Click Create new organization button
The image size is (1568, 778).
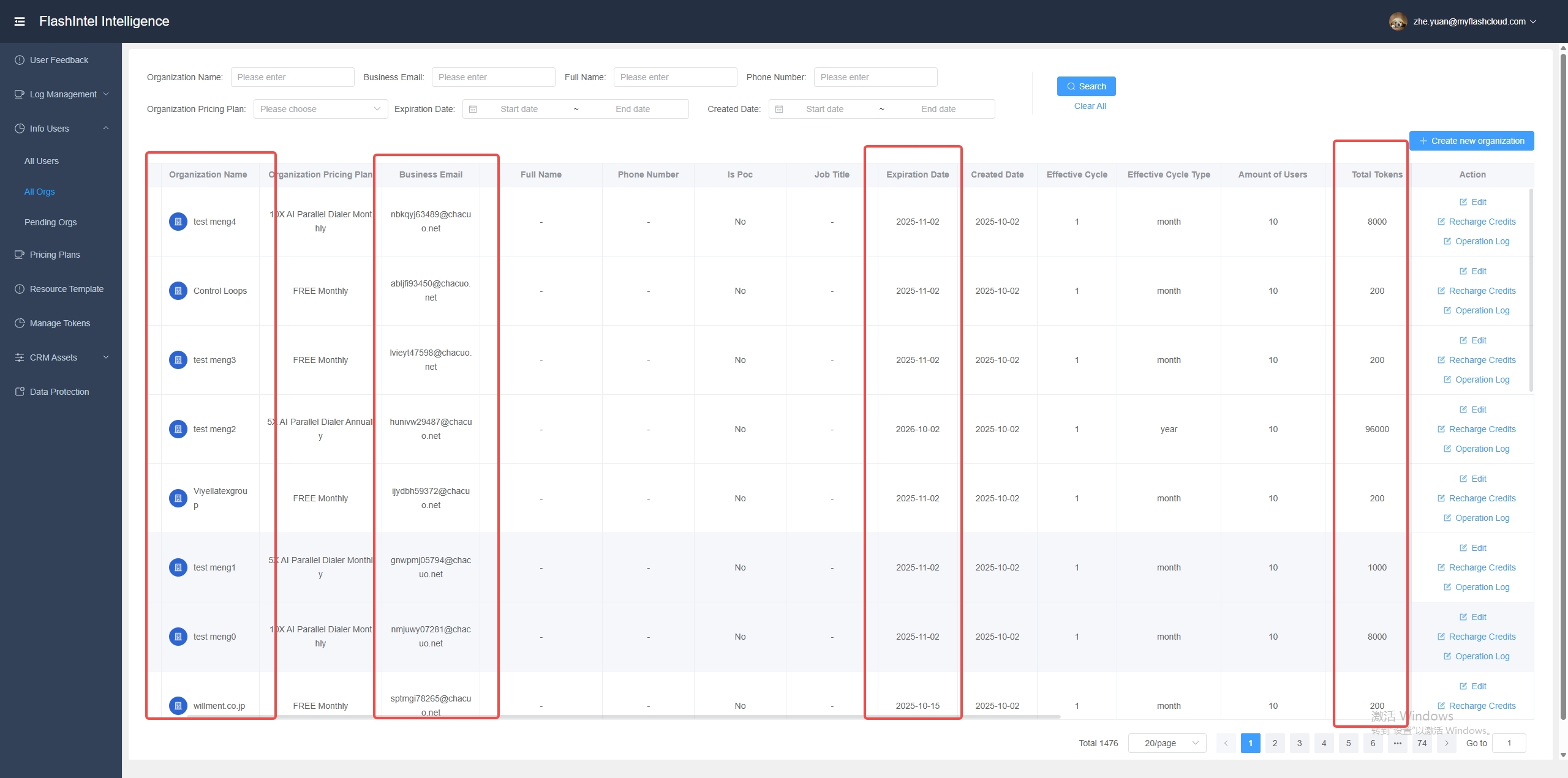coord(1471,141)
